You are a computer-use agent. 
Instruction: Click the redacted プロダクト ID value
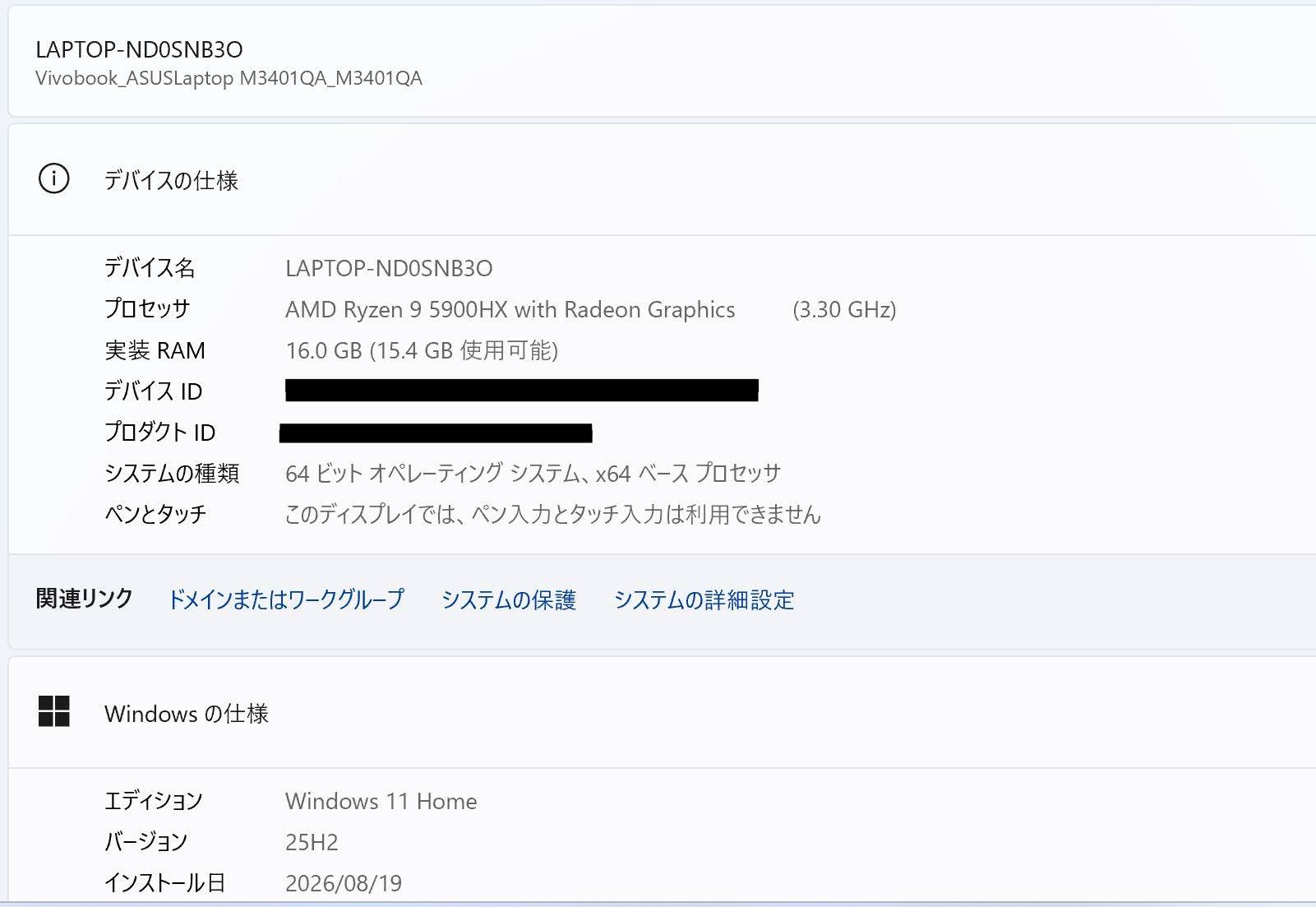pos(436,433)
